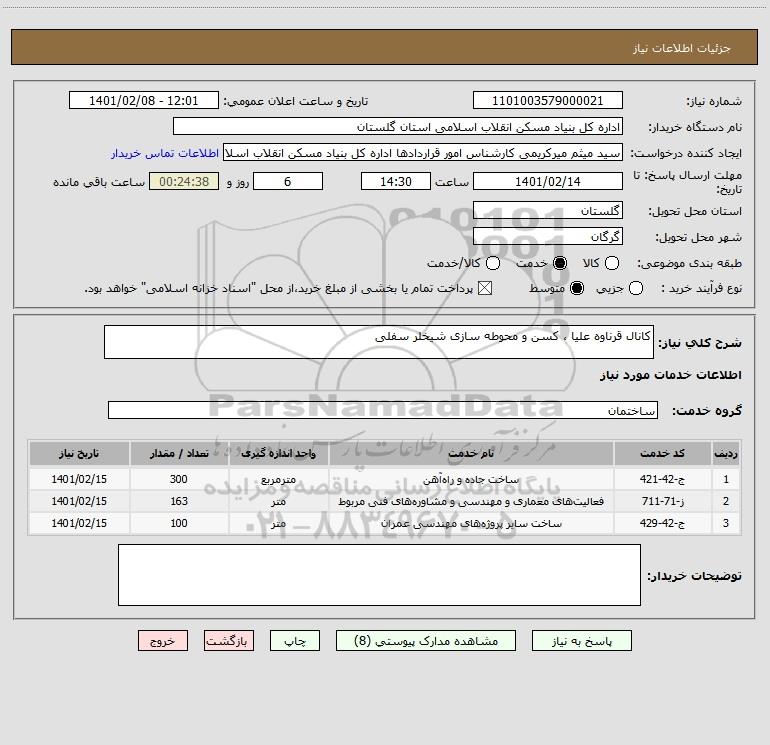Click the delivery city field گرگان
770x745 pixels.
click(x=548, y=237)
